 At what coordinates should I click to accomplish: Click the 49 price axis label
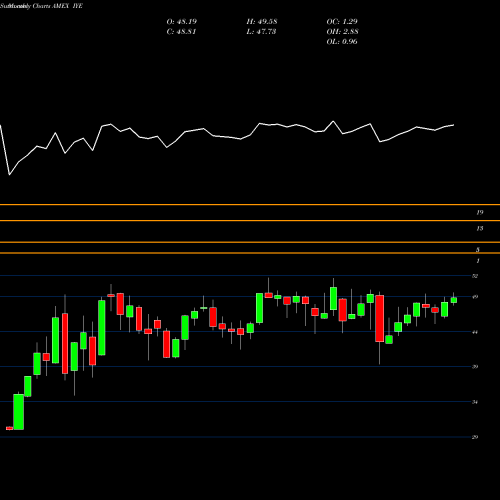[x=475, y=297]
